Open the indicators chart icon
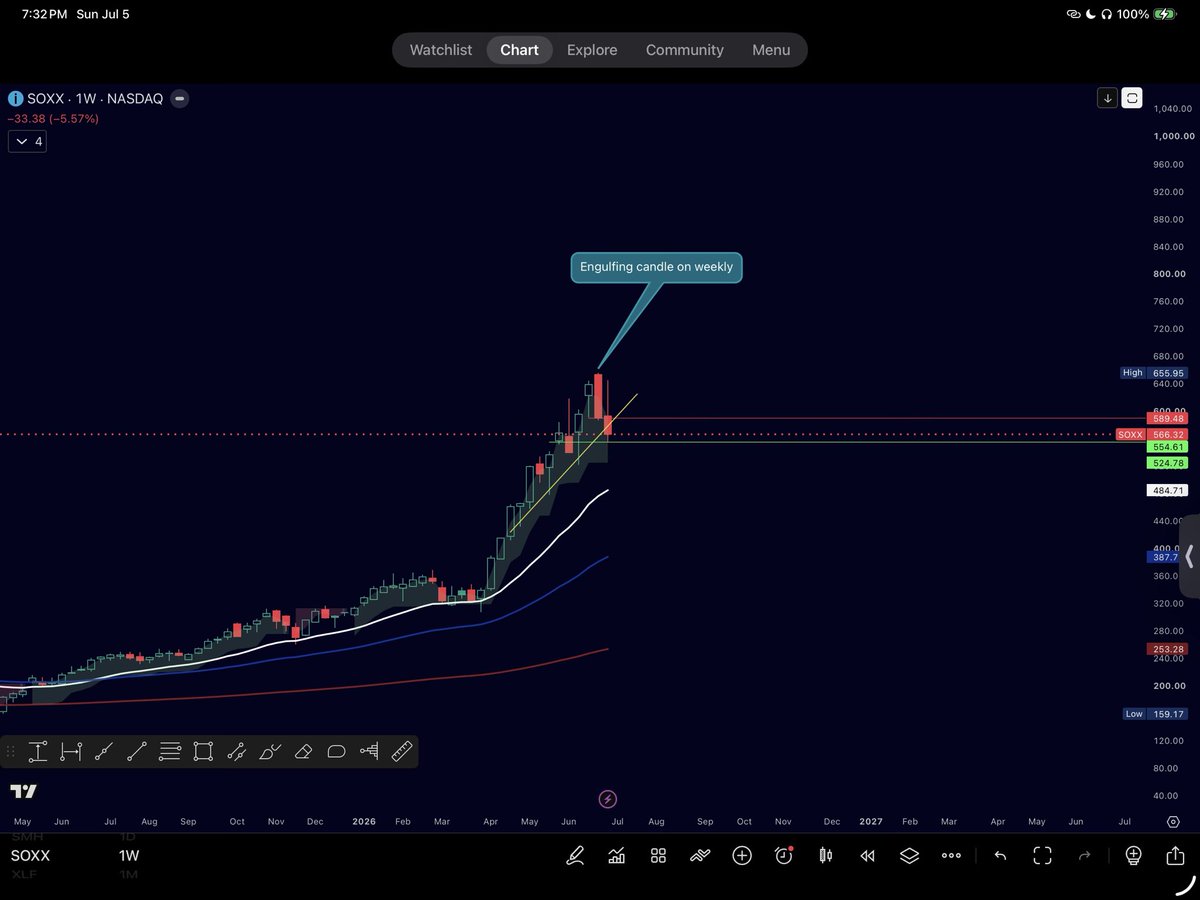Image resolution: width=1200 pixels, height=900 pixels. point(617,855)
